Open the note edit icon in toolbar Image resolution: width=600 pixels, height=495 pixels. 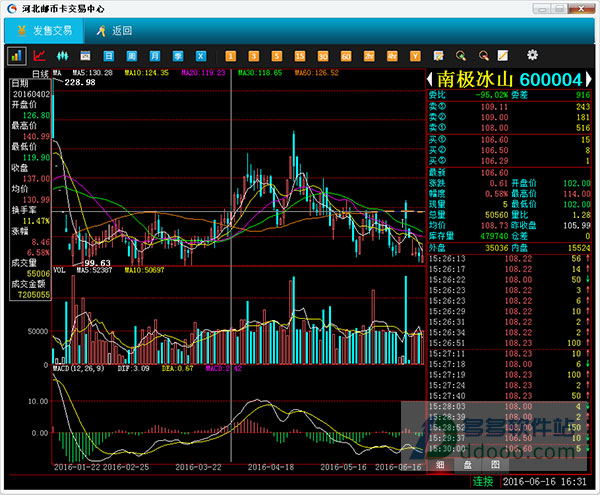[438, 56]
